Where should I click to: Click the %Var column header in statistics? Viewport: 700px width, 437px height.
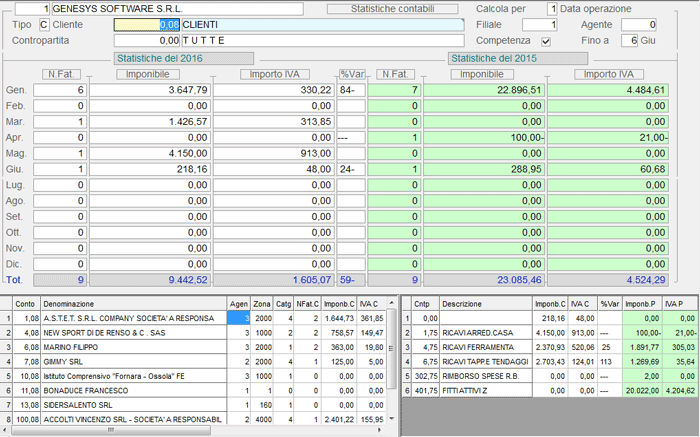click(x=352, y=74)
